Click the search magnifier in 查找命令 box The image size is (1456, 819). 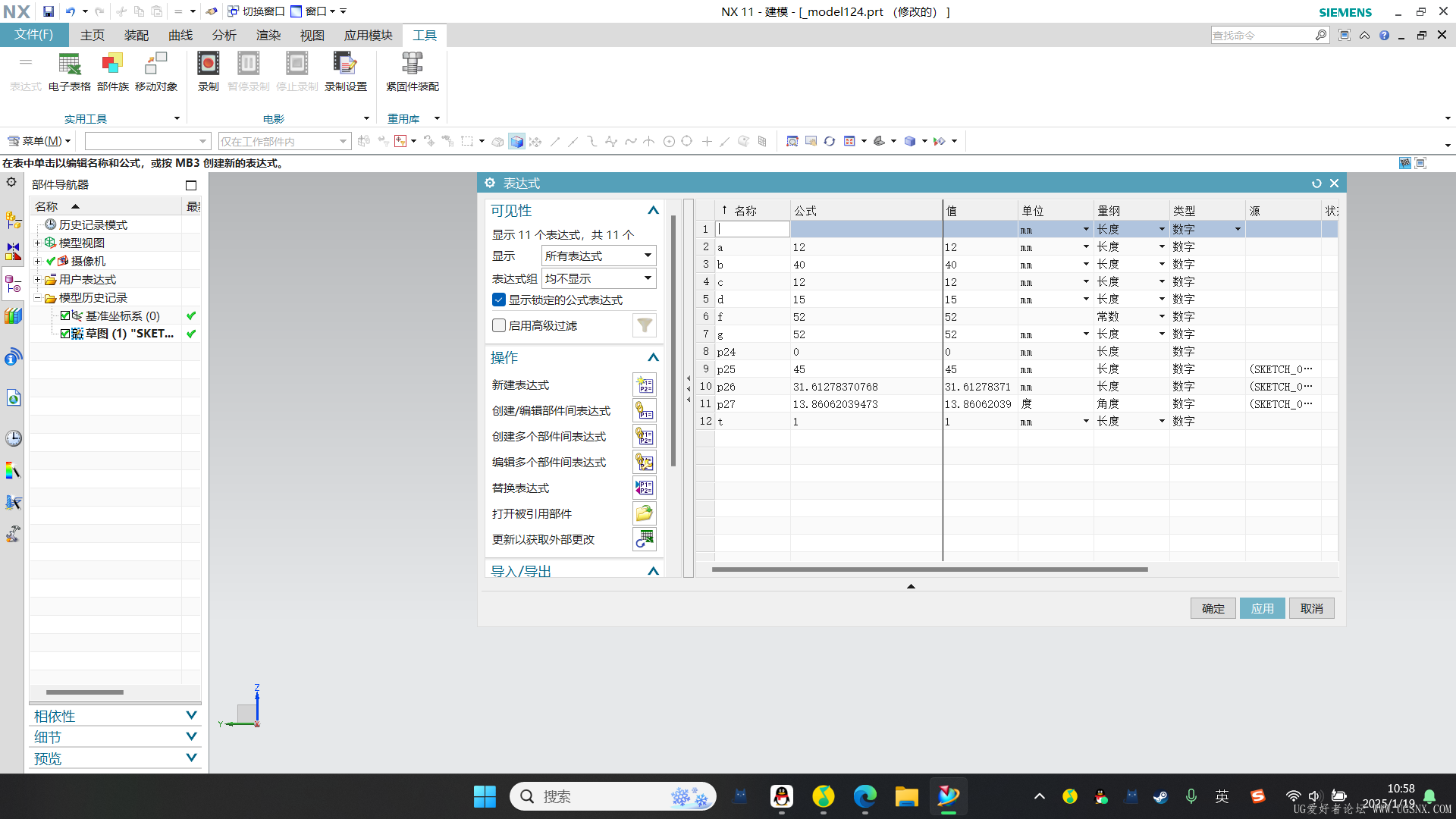tap(1321, 35)
